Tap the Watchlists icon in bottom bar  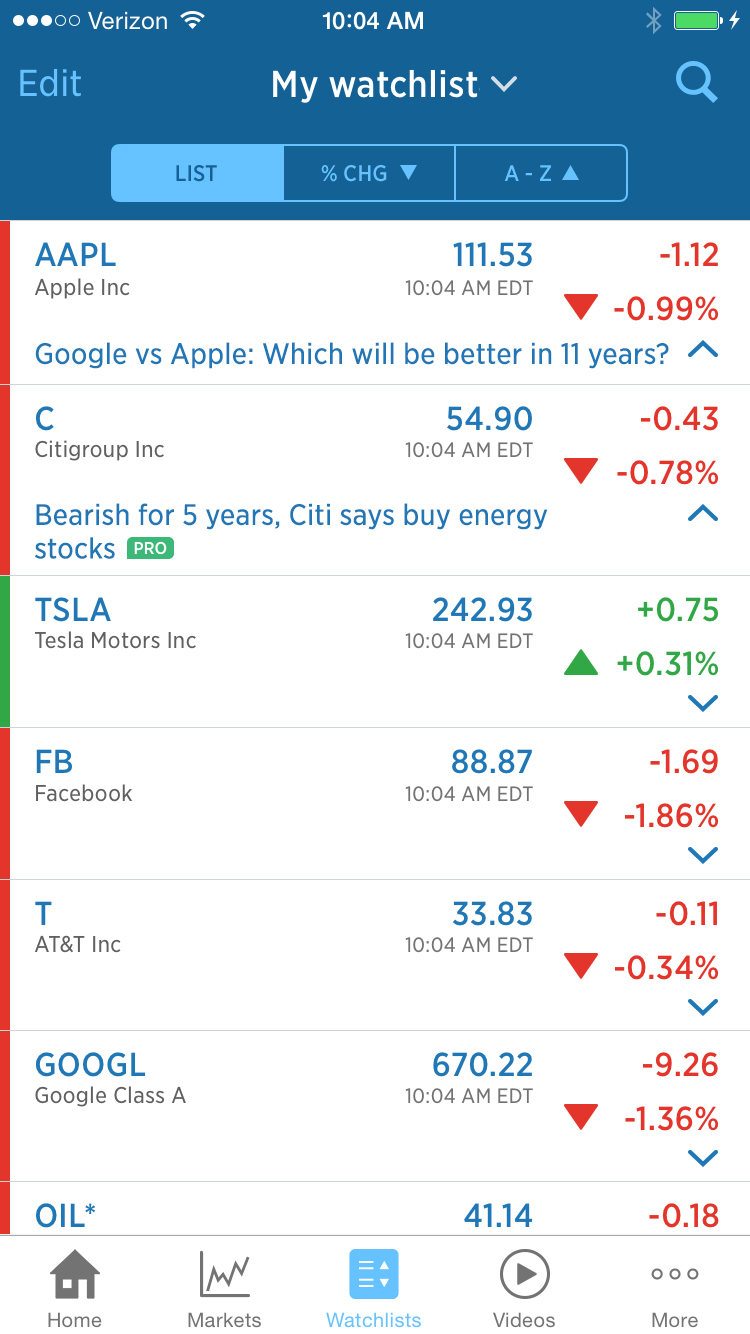click(x=374, y=1275)
